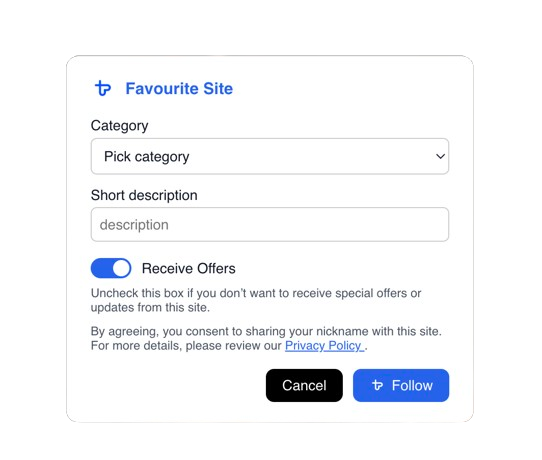Click the white knob of the offers switch
The width and height of the screenshot is (542, 460).
(x=121, y=268)
